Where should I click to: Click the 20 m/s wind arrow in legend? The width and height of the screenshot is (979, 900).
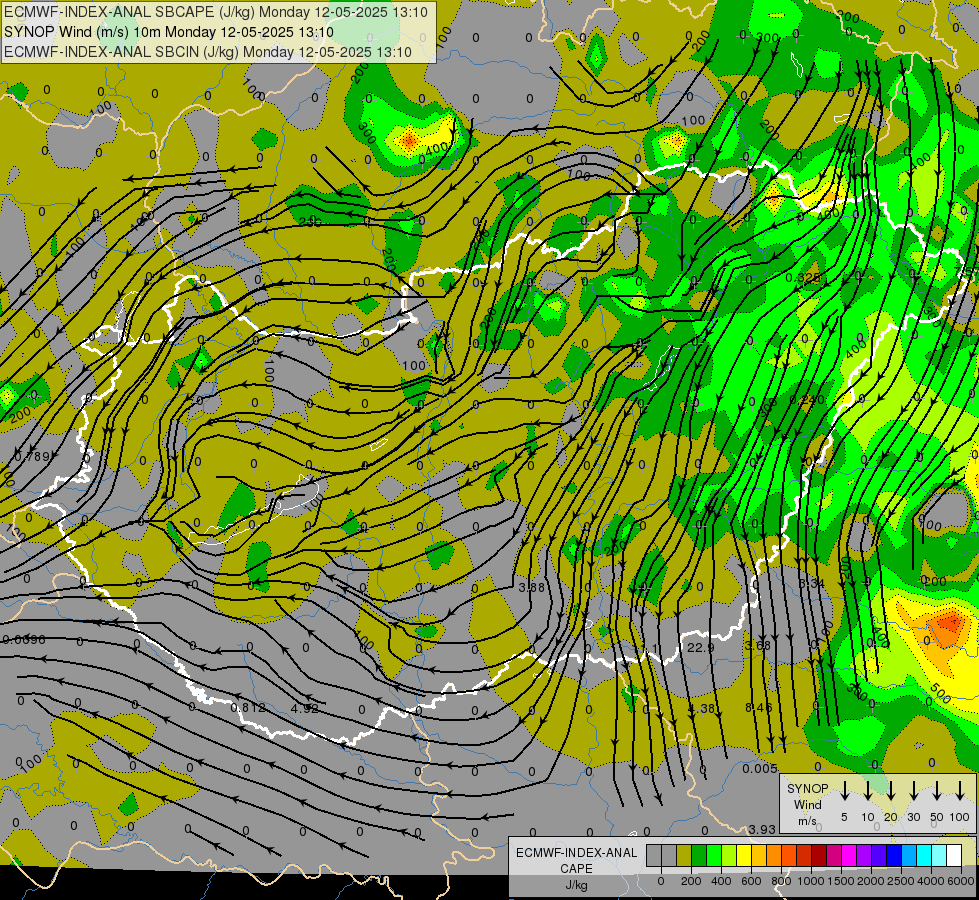890,791
